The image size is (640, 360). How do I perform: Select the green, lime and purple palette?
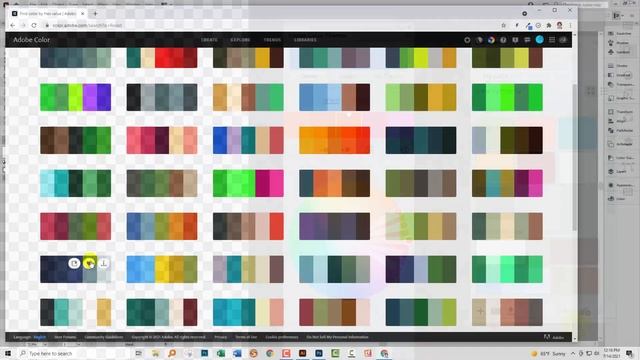(76, 97)
